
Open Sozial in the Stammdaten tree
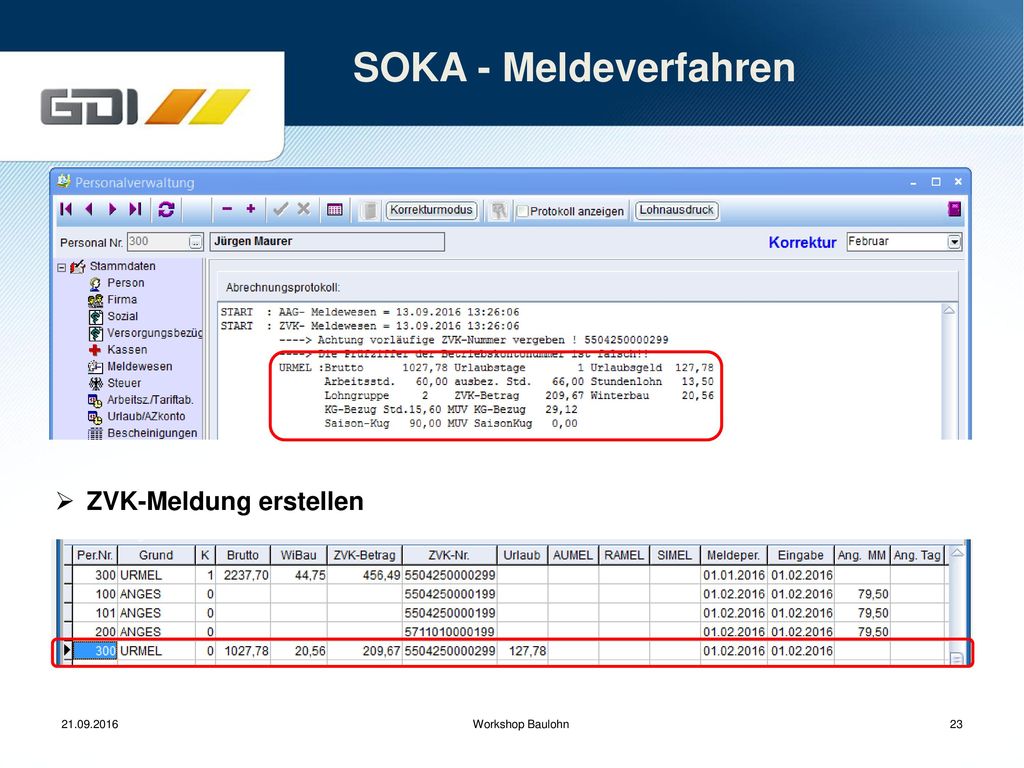[123, 316]
